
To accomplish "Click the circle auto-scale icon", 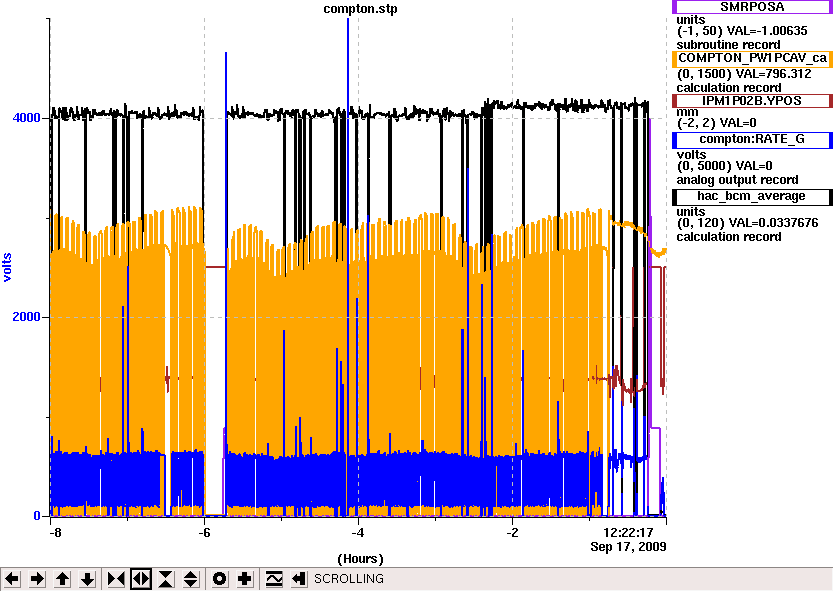I will (219, 579).
